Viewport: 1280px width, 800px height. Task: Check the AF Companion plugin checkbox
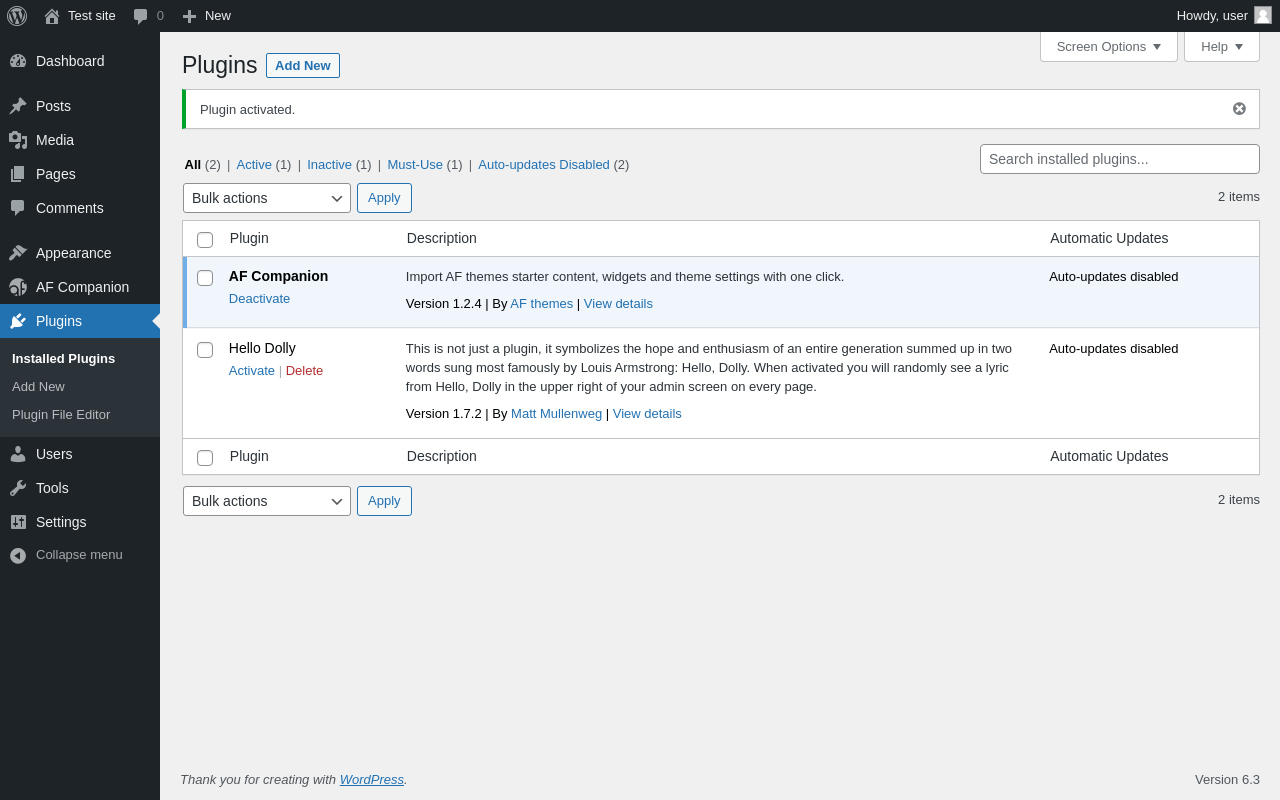coord(205,278)
